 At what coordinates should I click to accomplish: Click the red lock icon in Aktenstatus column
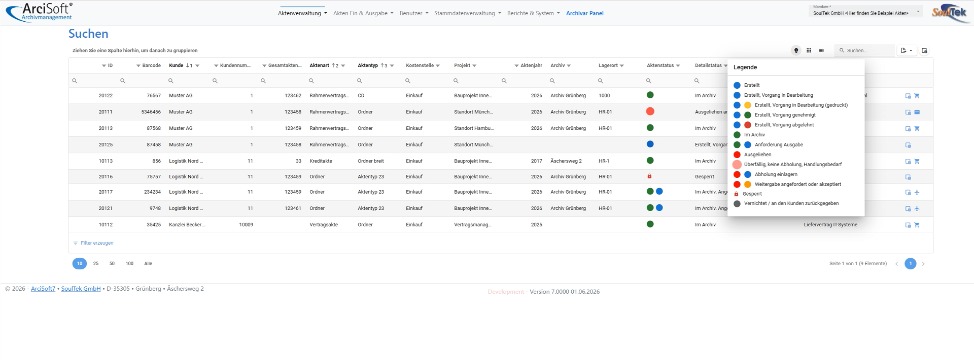[x=650, y=176]
